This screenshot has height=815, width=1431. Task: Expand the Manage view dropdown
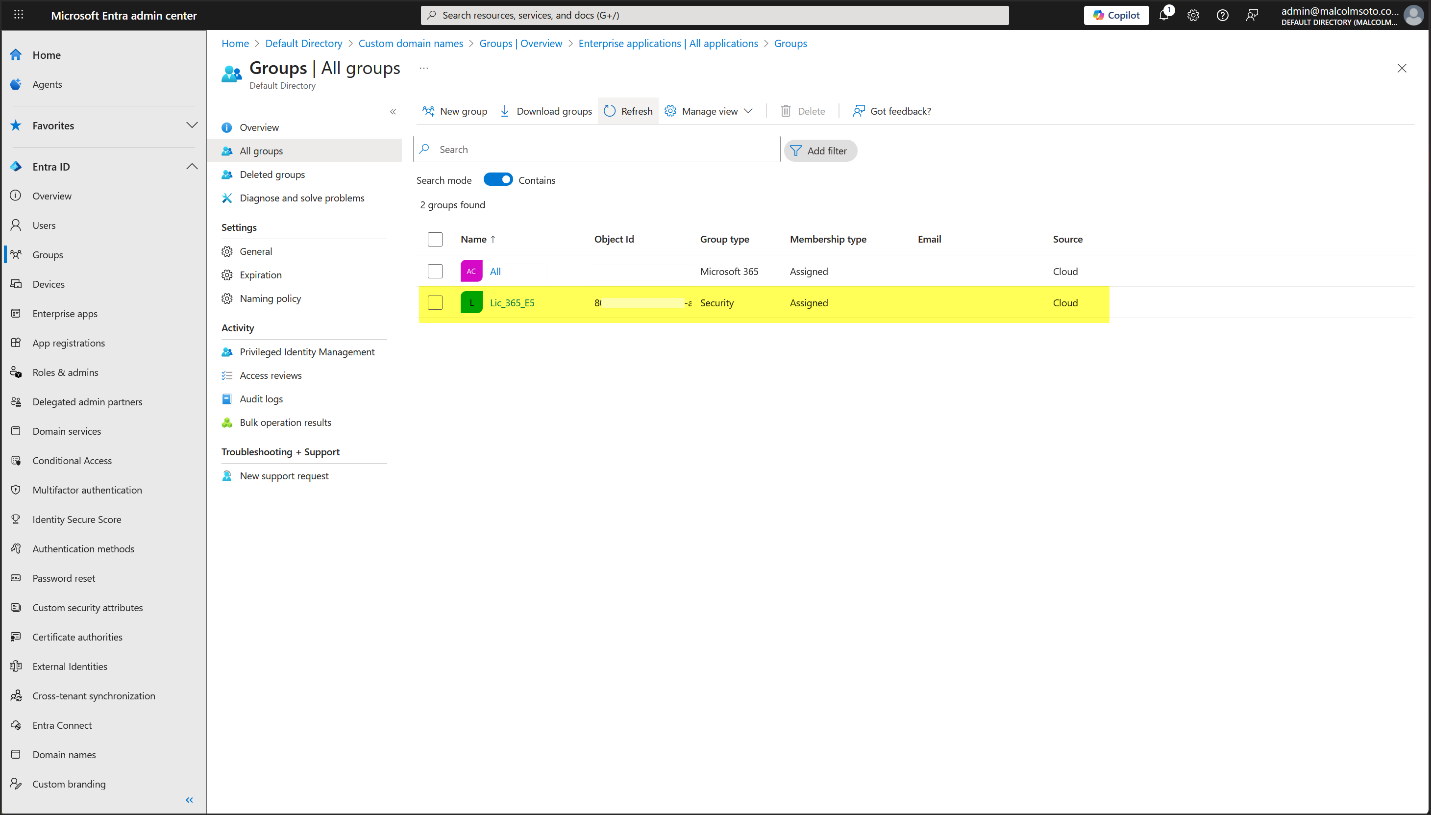click(x=709, y=111)
